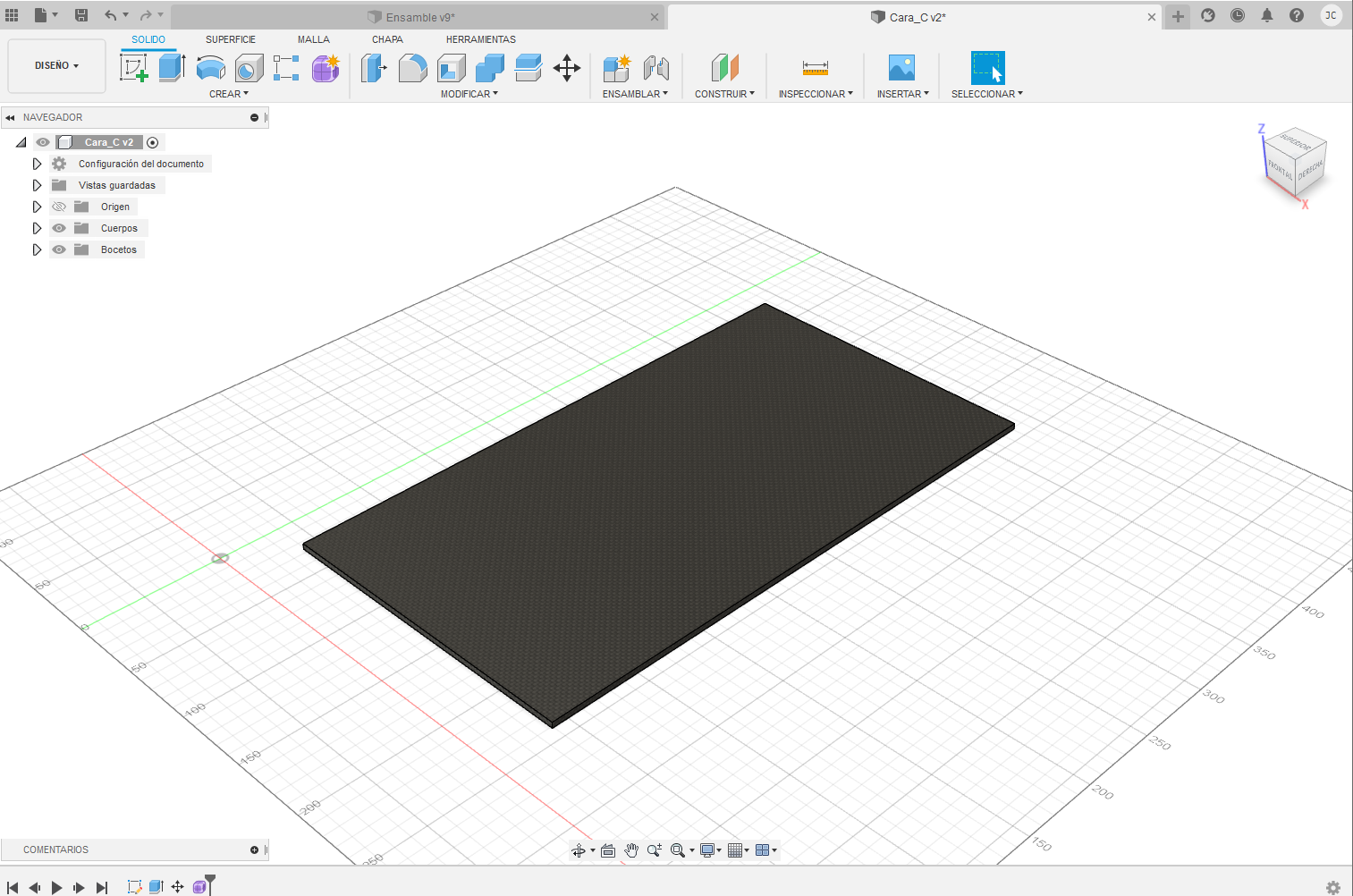Expand the Bocetos folder
1353x896 pixels.
(x=37, y=249)
